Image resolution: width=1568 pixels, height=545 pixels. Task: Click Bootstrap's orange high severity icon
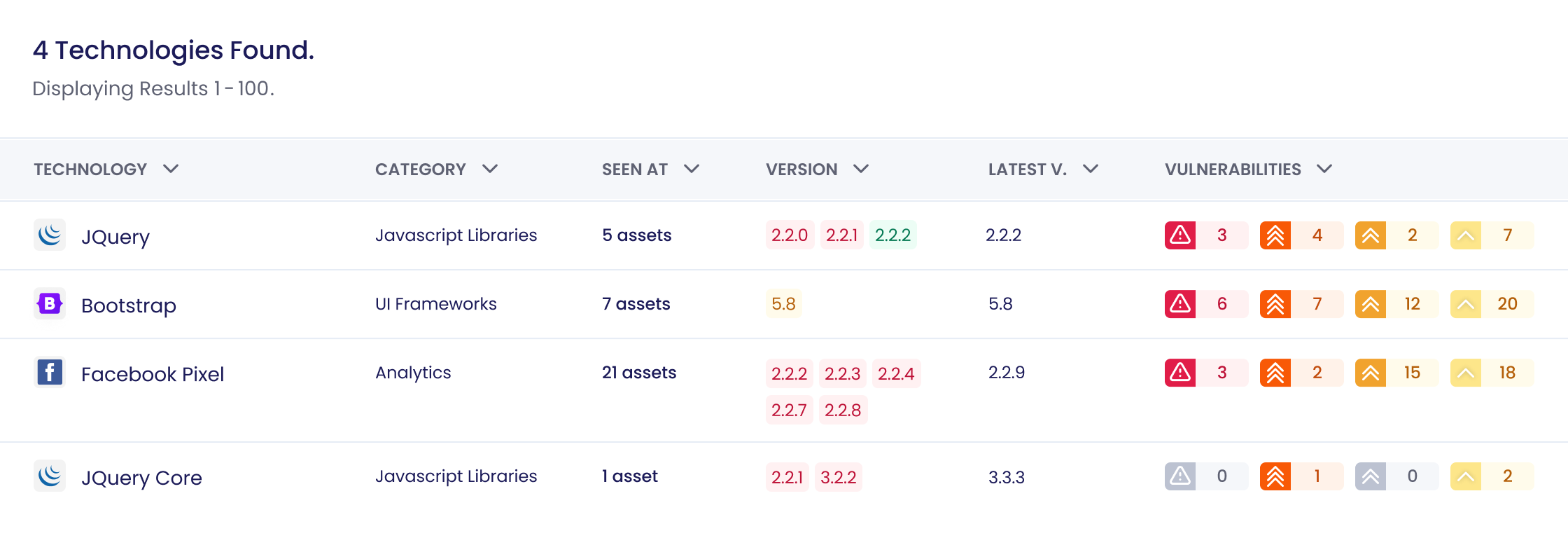(1275, 304)
